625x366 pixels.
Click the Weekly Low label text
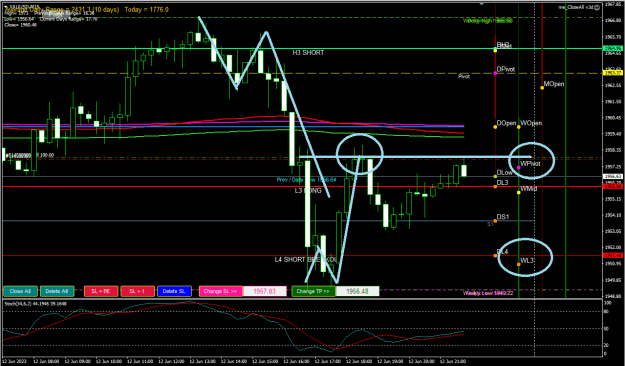pyautogui.click(x=487, y=293)
